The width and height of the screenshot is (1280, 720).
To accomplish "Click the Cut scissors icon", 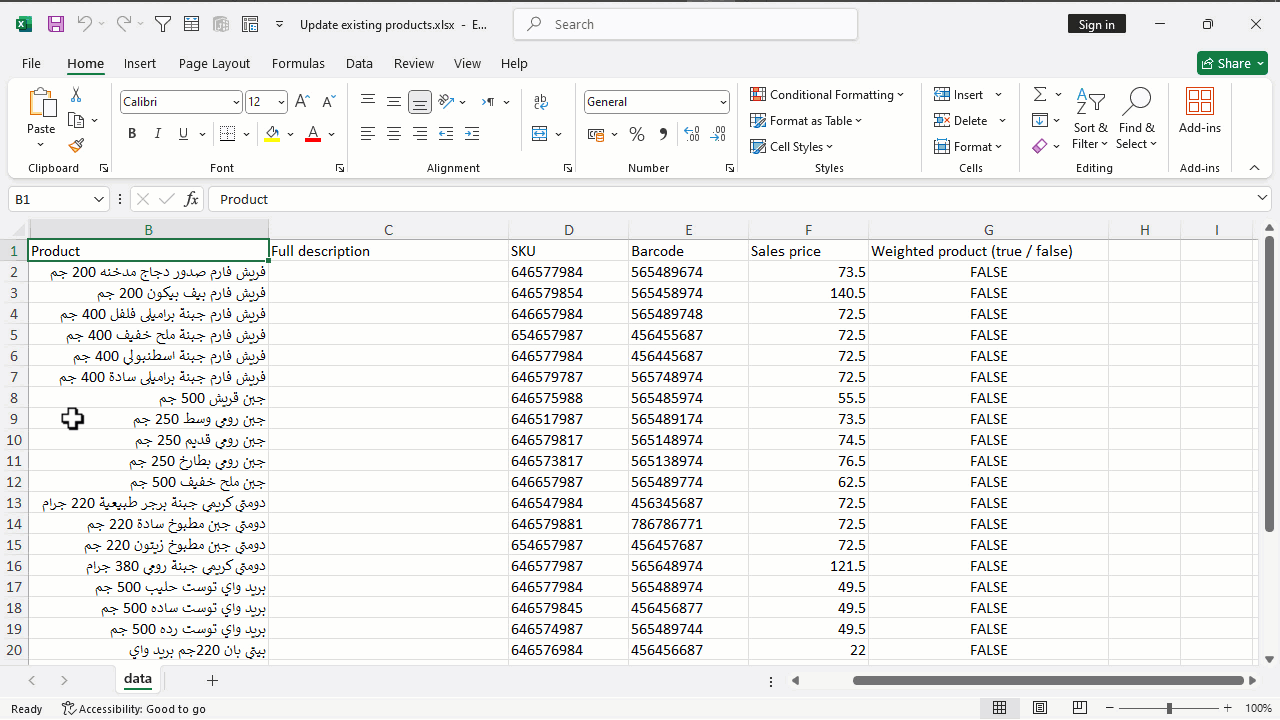I will (76, 95).
